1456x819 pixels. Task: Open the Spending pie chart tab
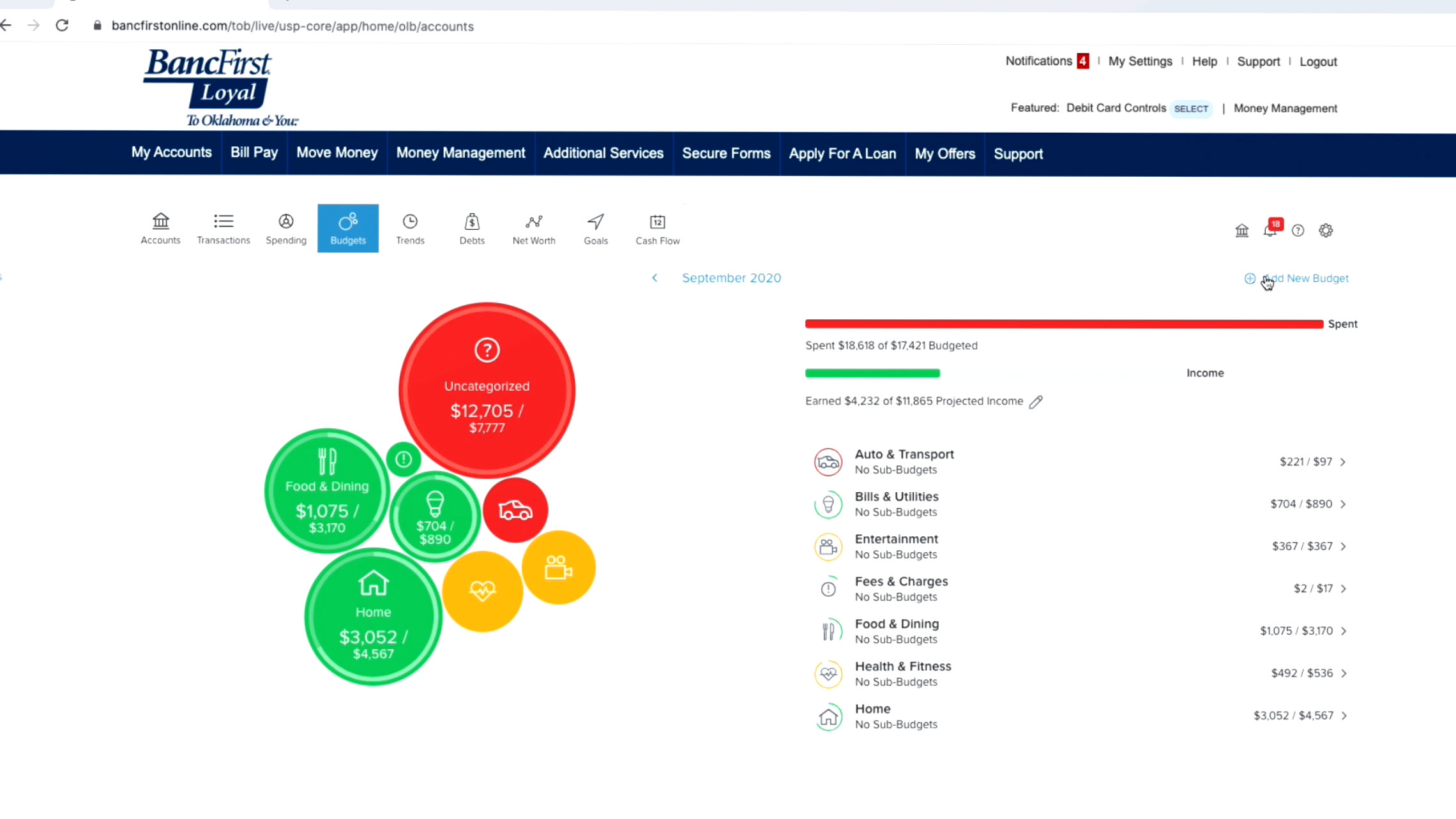tap(285, 228)
